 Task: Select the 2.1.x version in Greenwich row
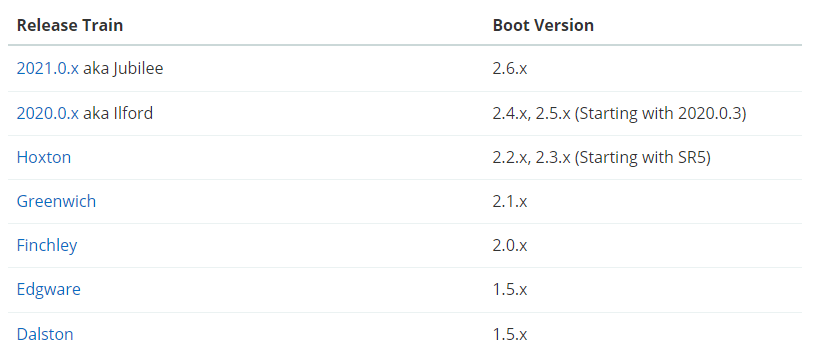(510, 201)
